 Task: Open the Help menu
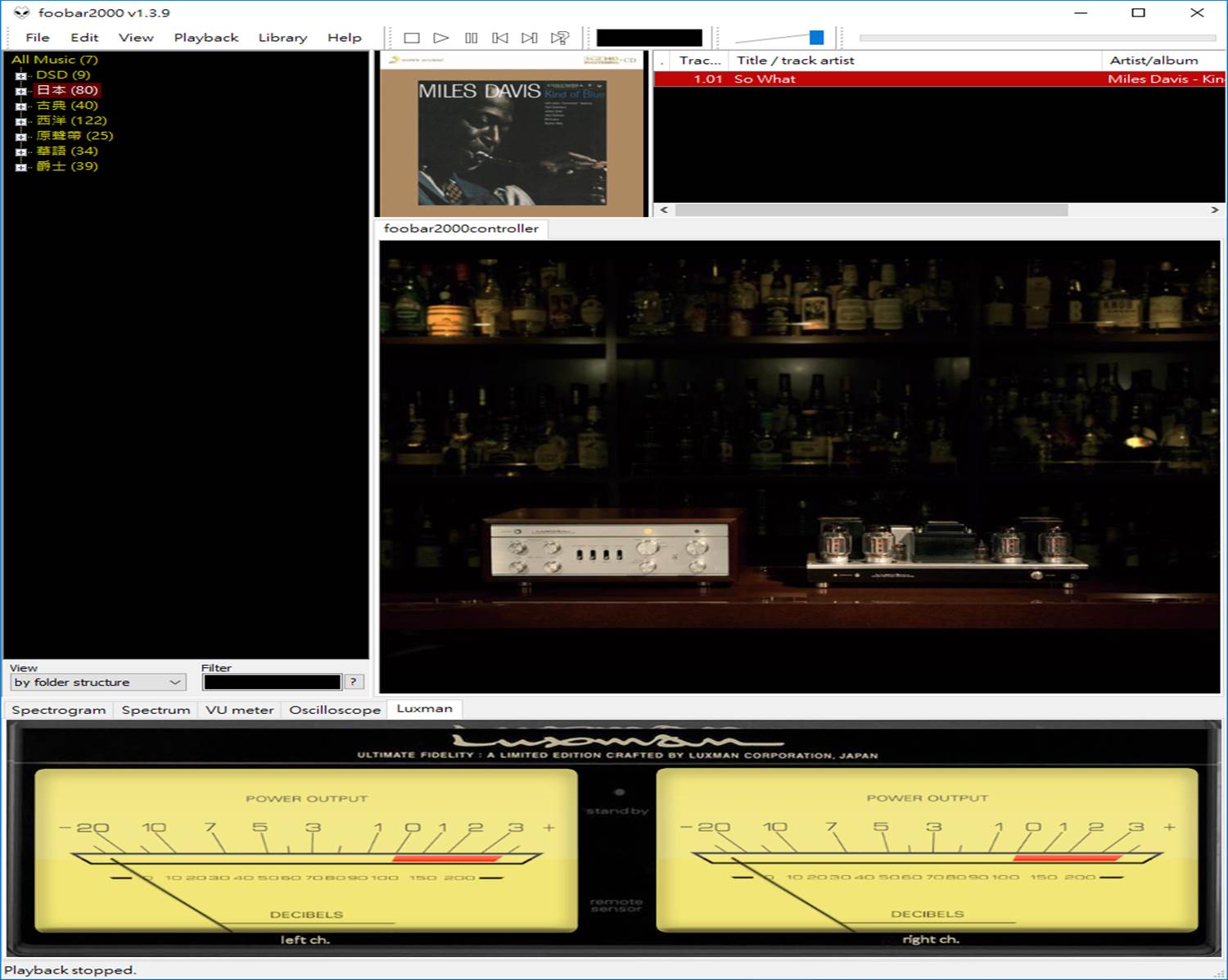tap(345, 38)
